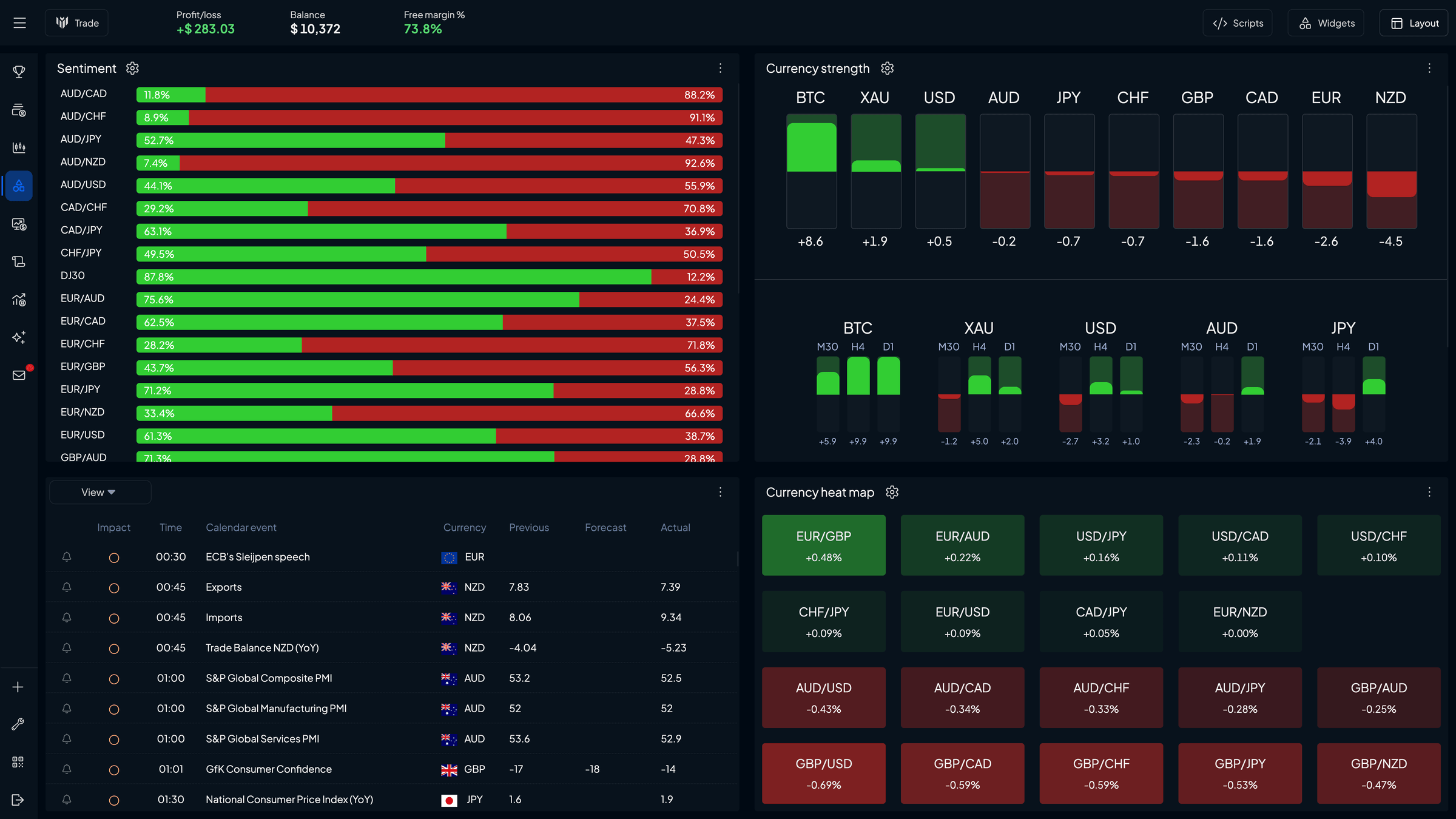This screenshot has height=819, width=1456.
Task: Click the sparkle stars sidebar icon
Action: [19, 337]
